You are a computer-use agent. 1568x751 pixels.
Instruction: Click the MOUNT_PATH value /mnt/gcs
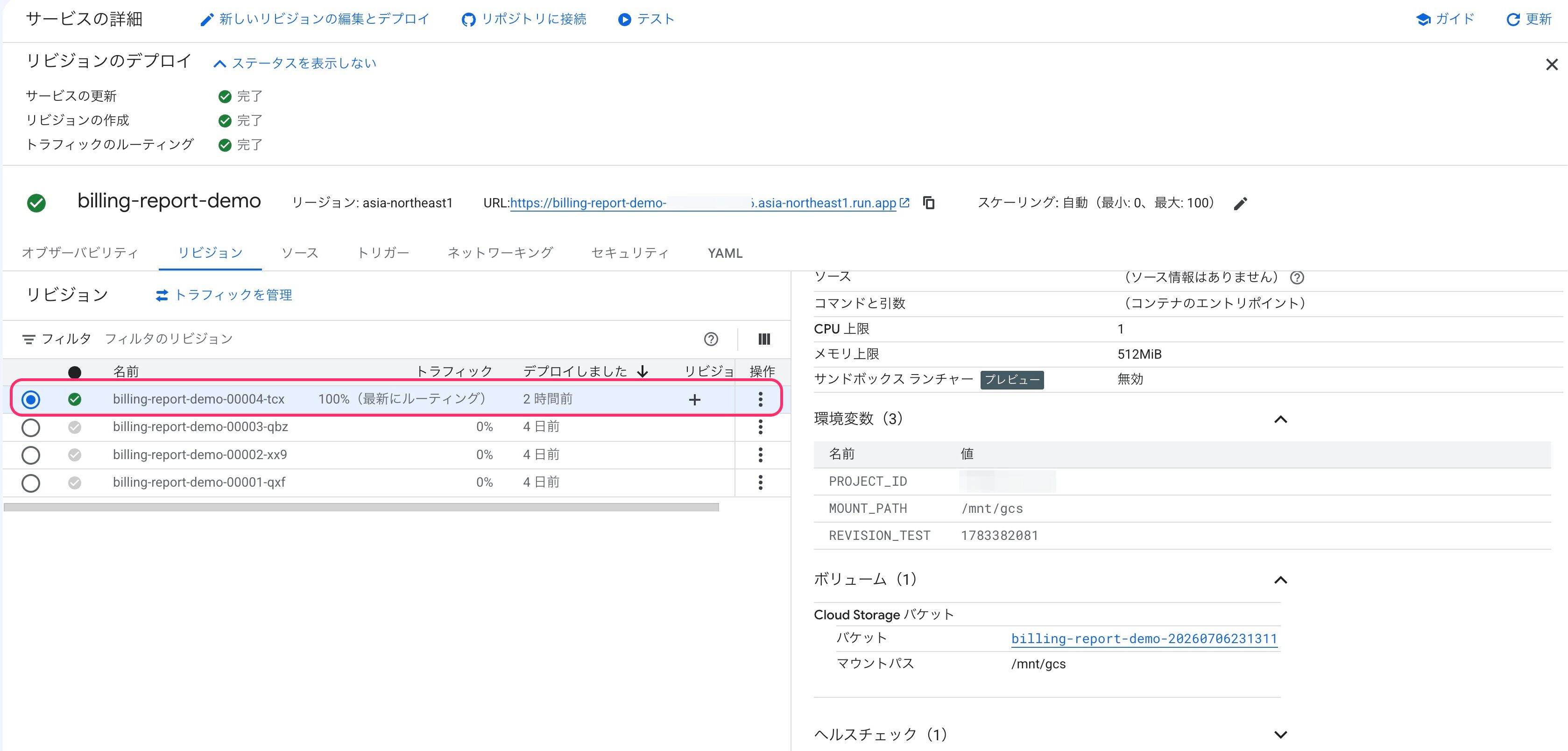(992, 509)
